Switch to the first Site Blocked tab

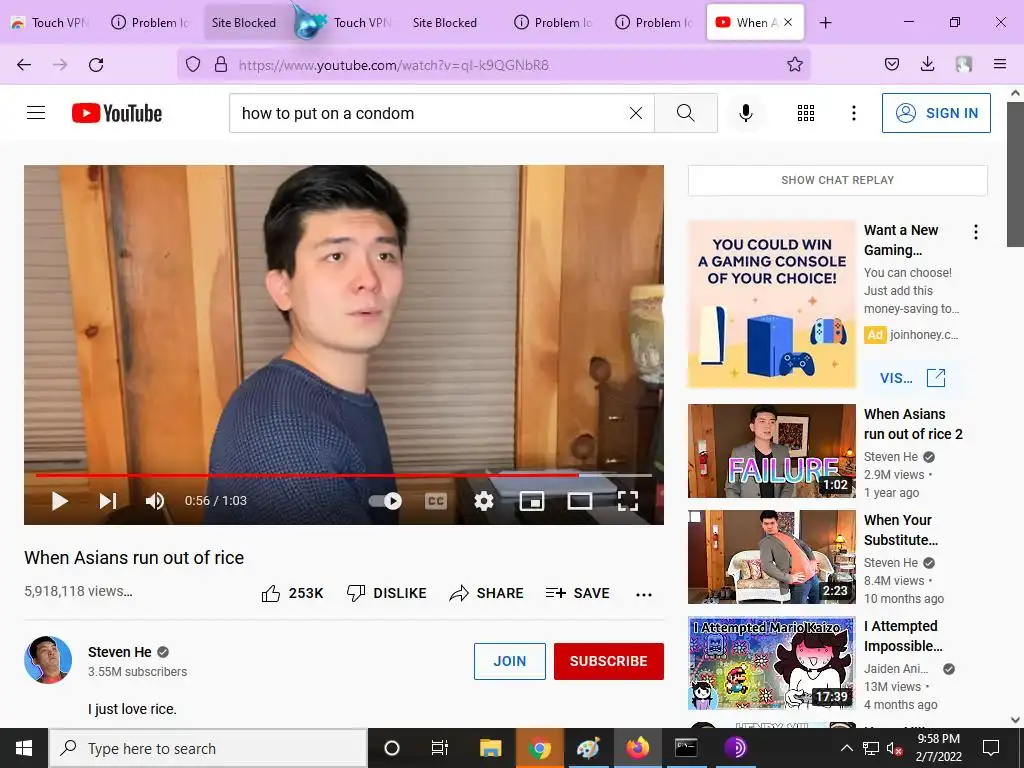[x=244, y=22]
